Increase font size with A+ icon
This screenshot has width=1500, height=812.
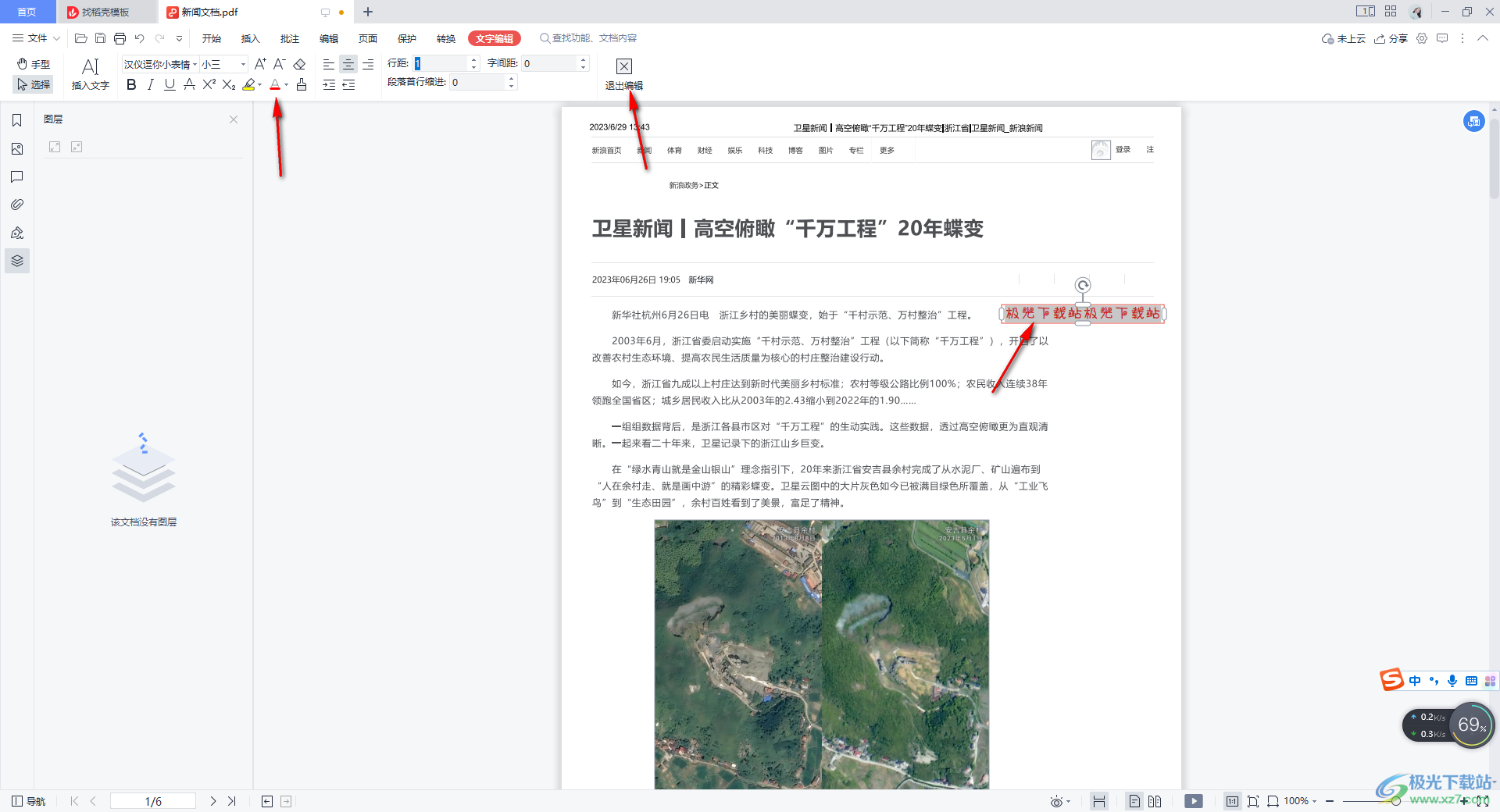click(x=260, y=64)
